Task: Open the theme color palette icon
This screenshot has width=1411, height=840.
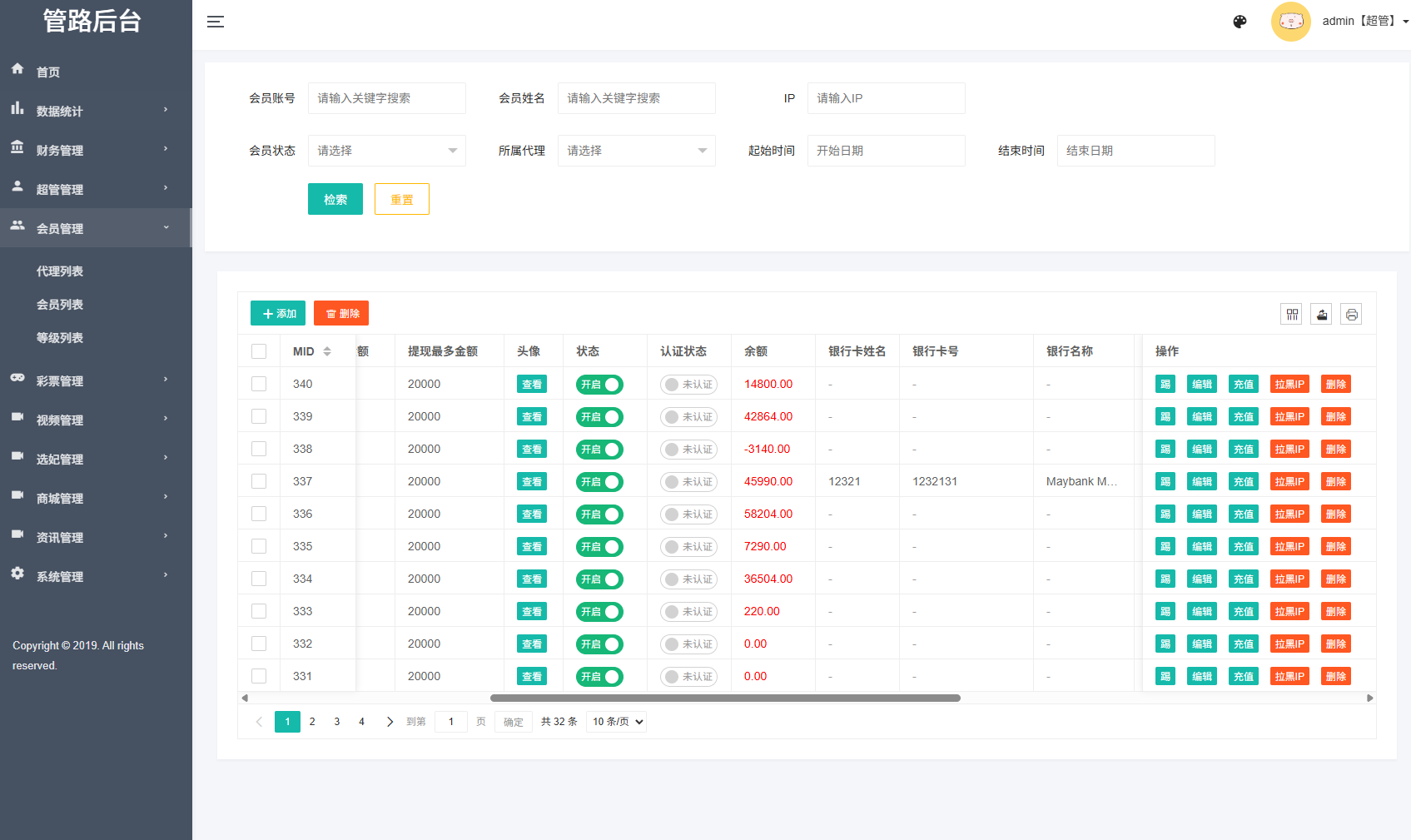Action: point(1240,22)
